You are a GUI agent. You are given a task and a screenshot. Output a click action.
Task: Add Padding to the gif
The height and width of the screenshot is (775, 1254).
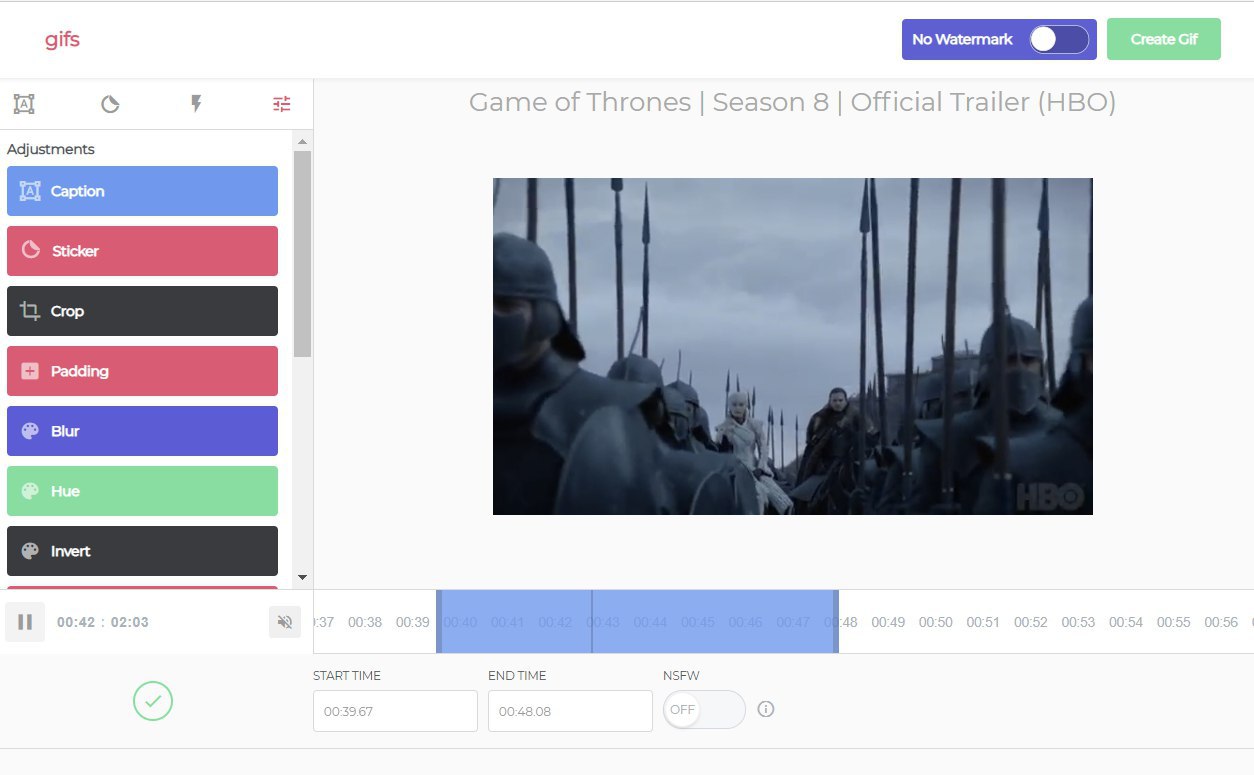[x=142, y=371]
